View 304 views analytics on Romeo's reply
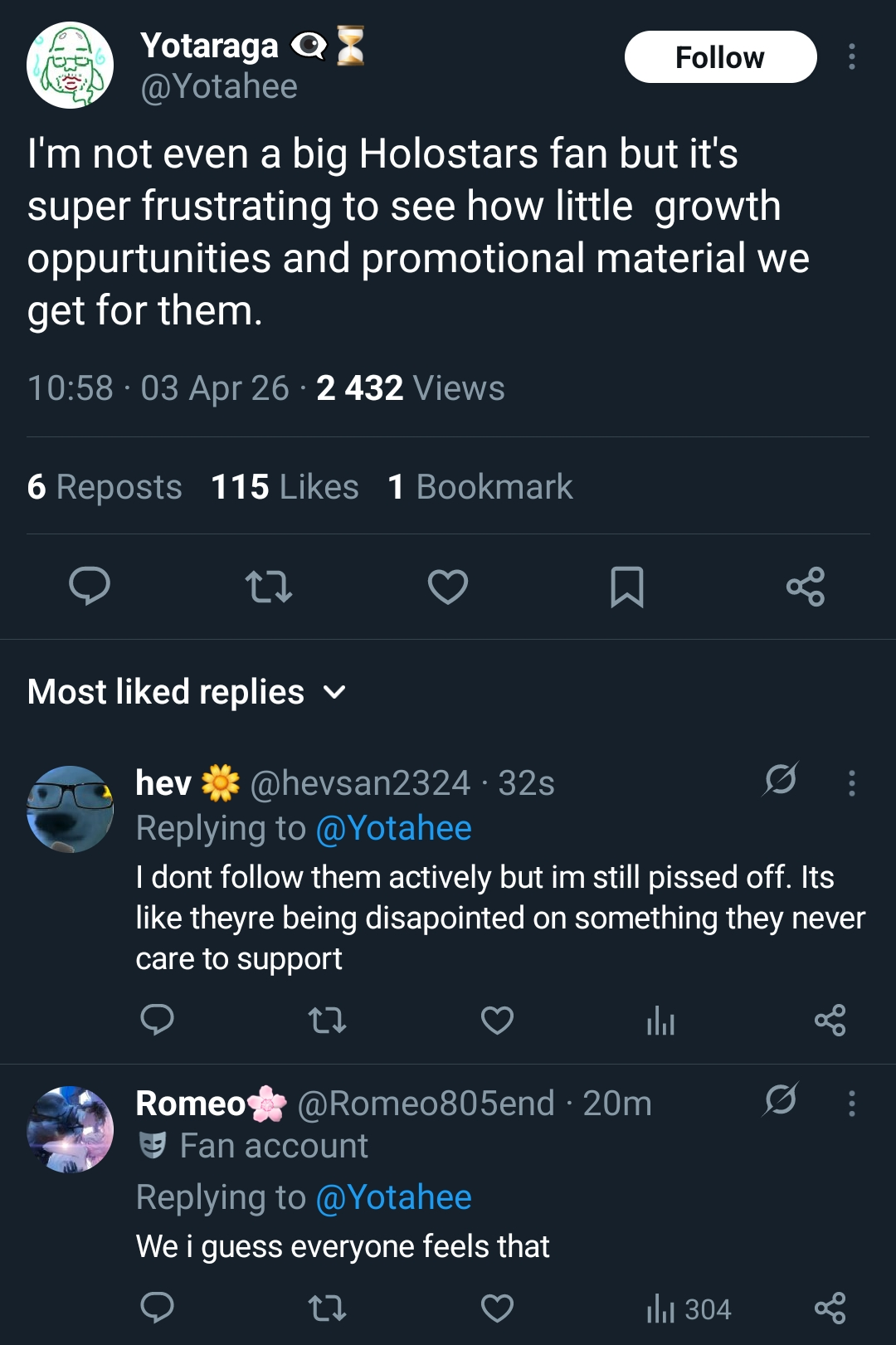 (x=689, y=1309)
